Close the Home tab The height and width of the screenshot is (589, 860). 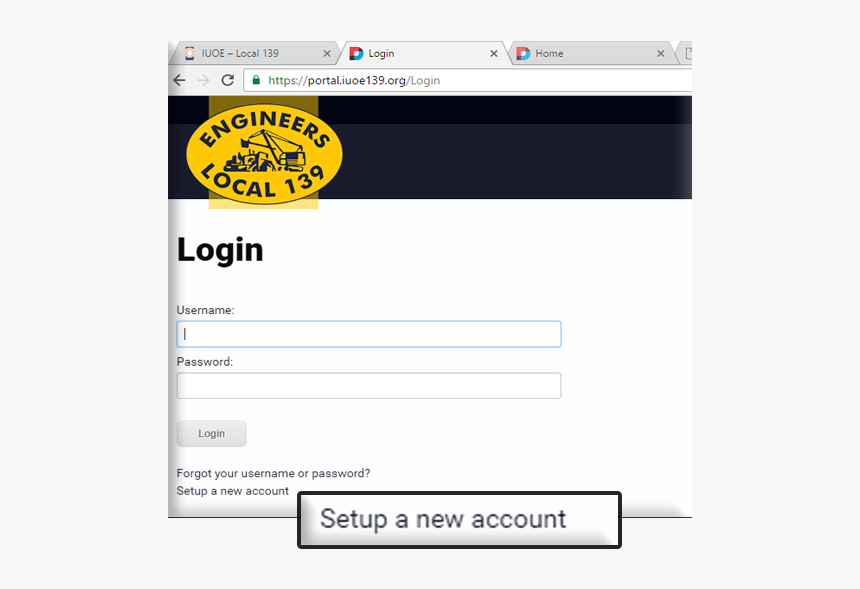[661, 54]
